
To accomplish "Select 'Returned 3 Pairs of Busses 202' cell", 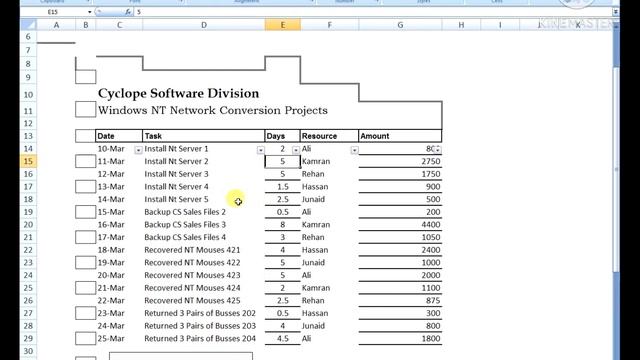I will pos(204,313).
